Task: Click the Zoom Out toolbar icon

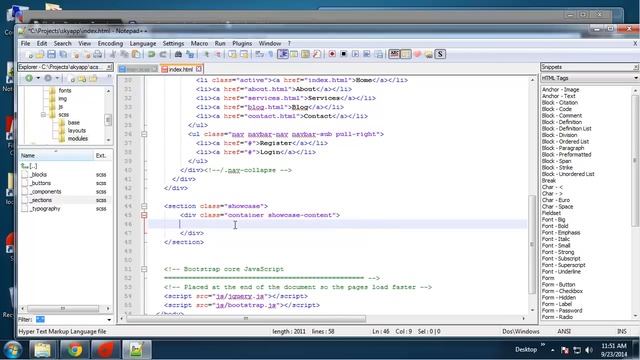Action: click(x=218, y=54)
